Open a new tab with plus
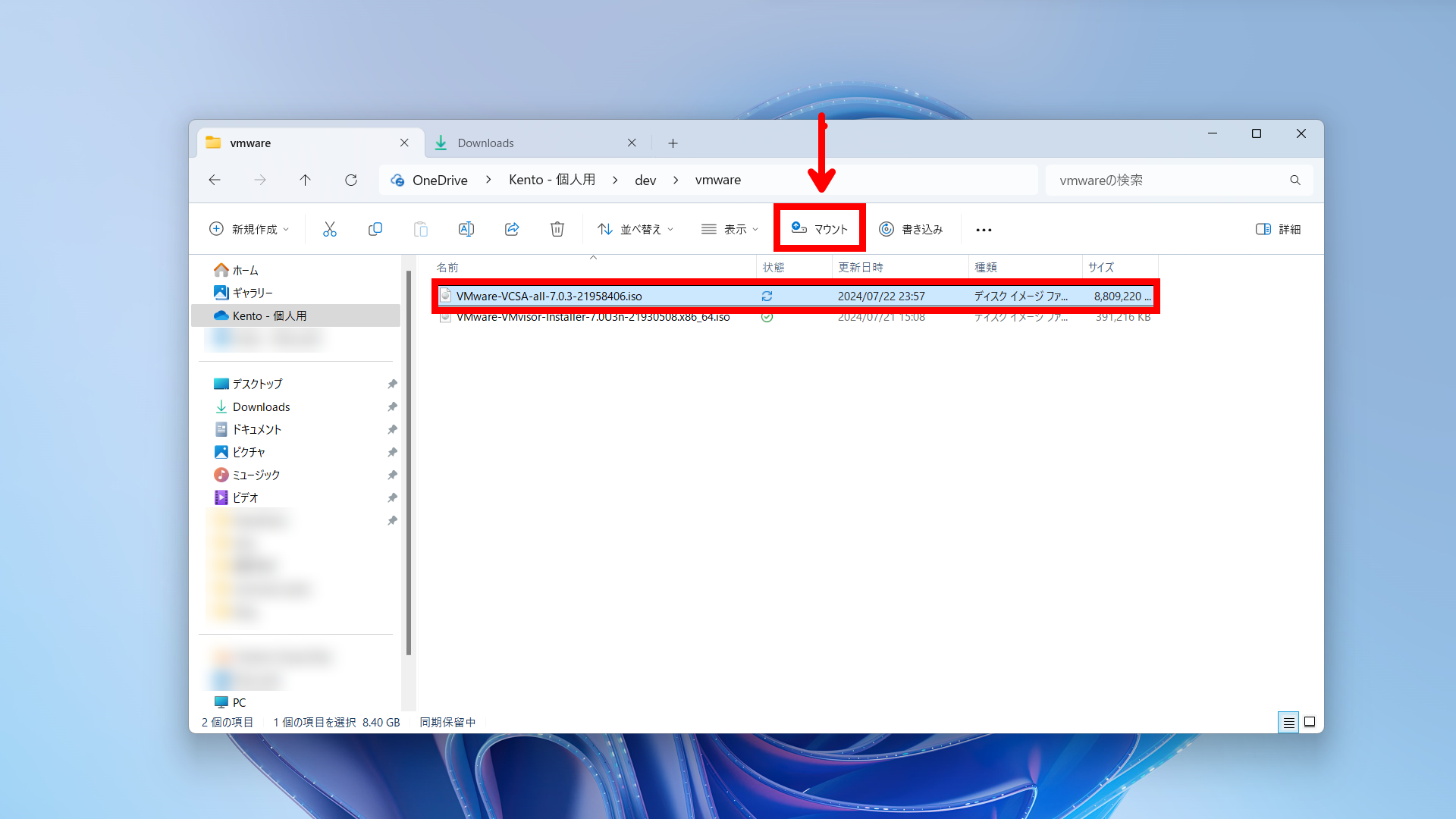The image size is (1456, 819). coord(673,143)
